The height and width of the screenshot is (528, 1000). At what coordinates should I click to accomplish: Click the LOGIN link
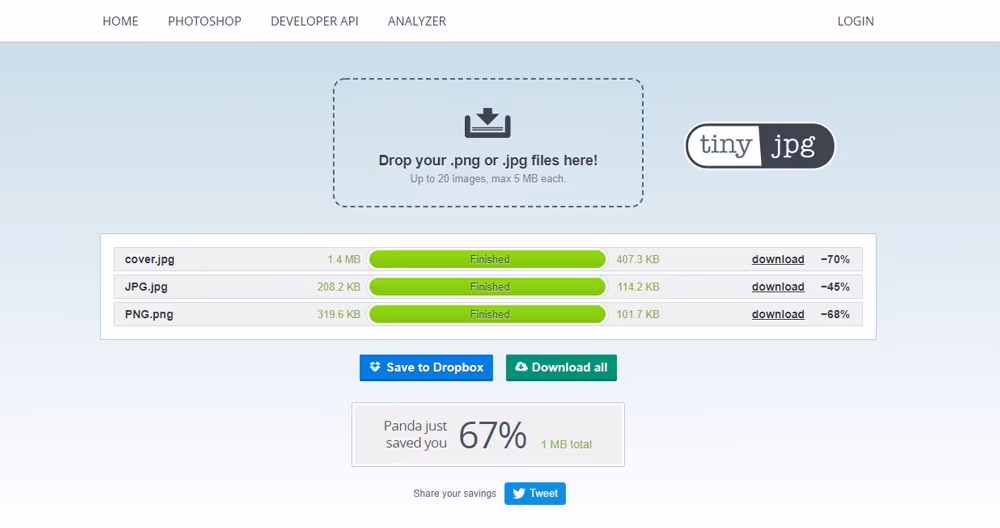coord(855,21)
